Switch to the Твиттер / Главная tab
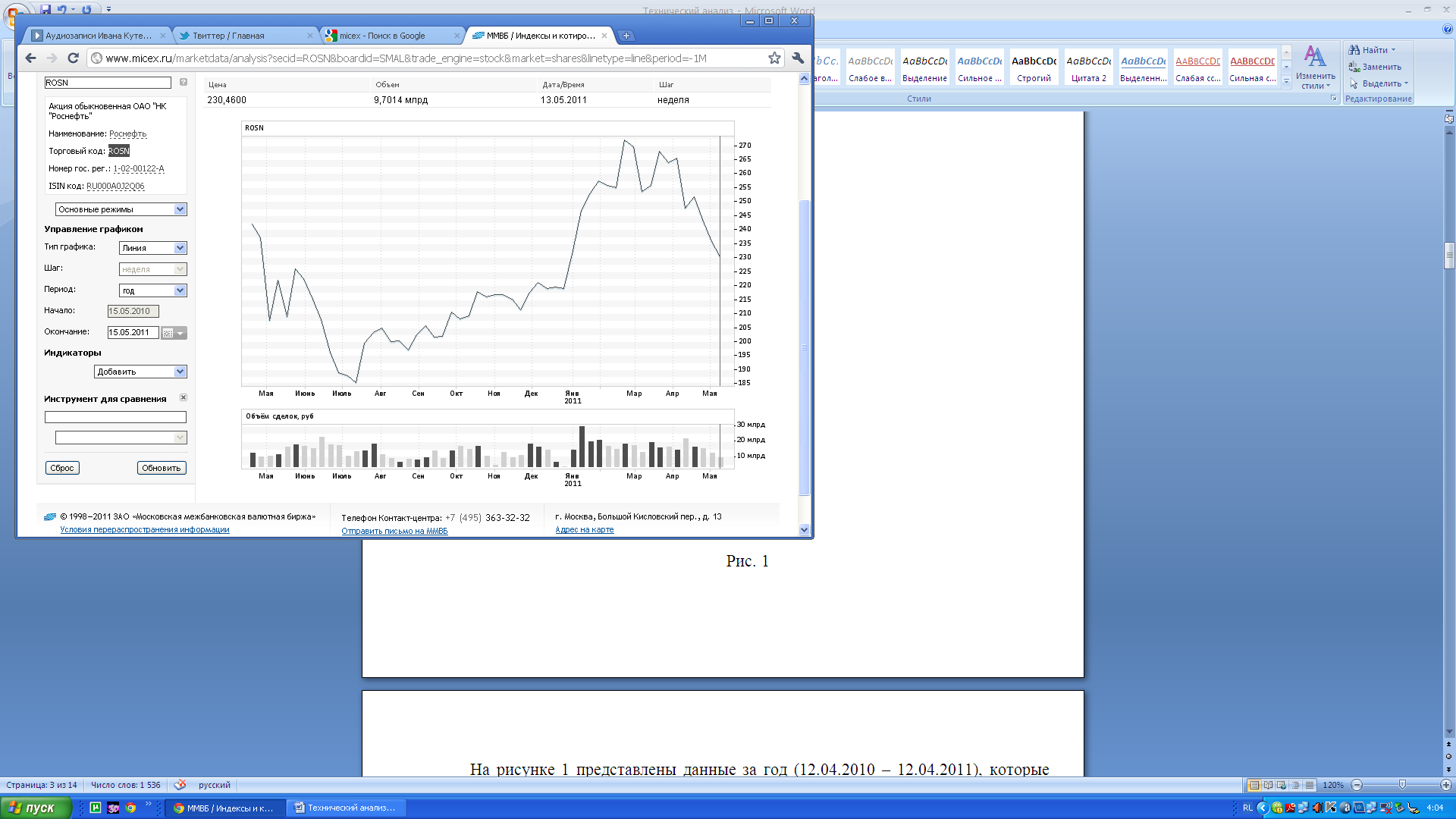This screenshot has height=819, width=1456. [244, 36]
